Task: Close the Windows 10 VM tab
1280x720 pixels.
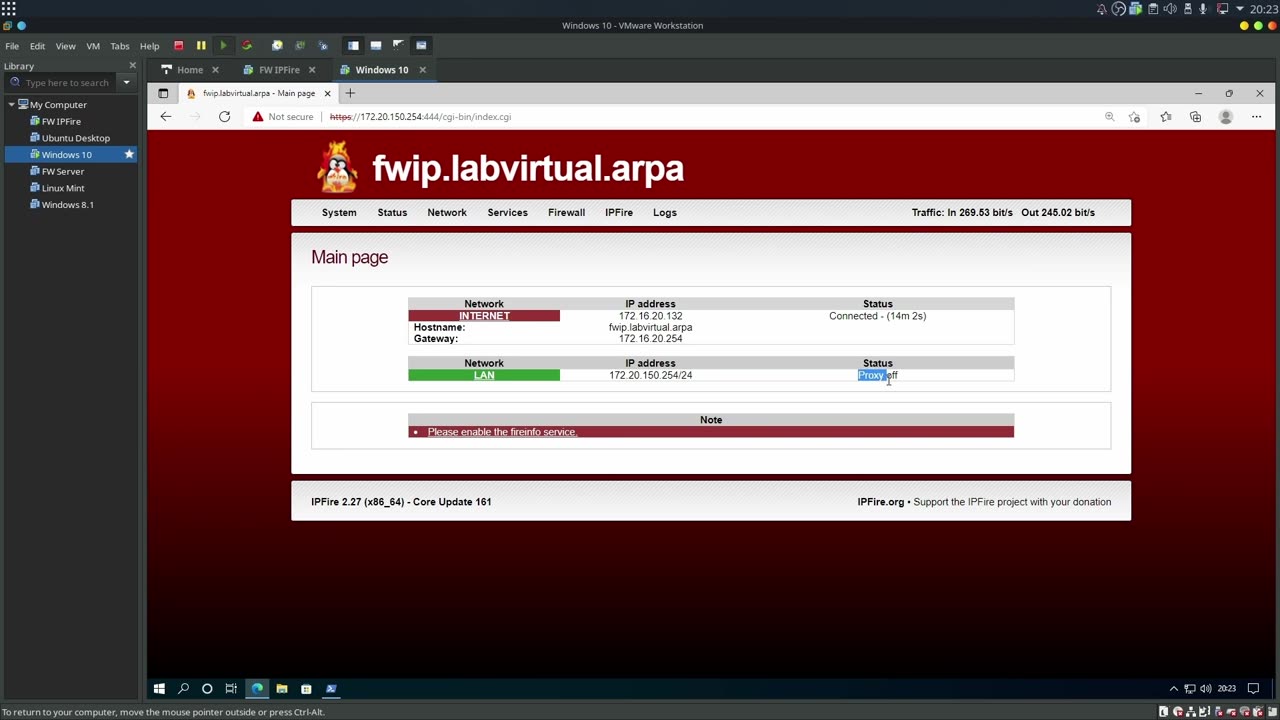Action: [422, 70]
